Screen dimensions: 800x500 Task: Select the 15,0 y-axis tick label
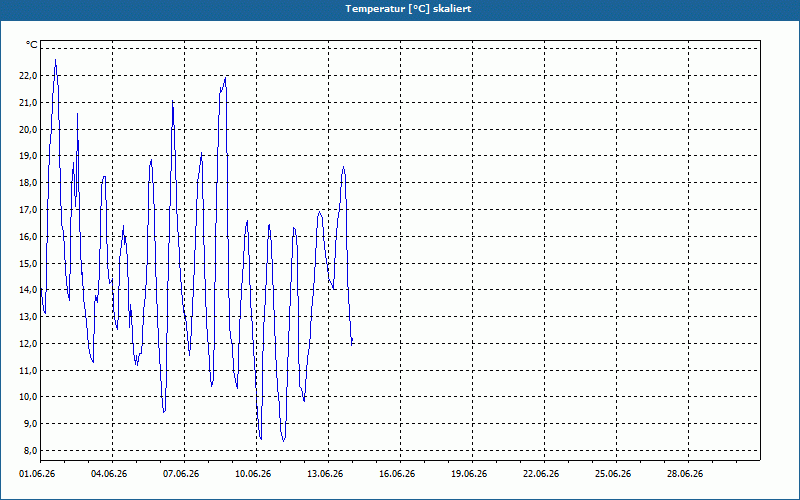28,263
